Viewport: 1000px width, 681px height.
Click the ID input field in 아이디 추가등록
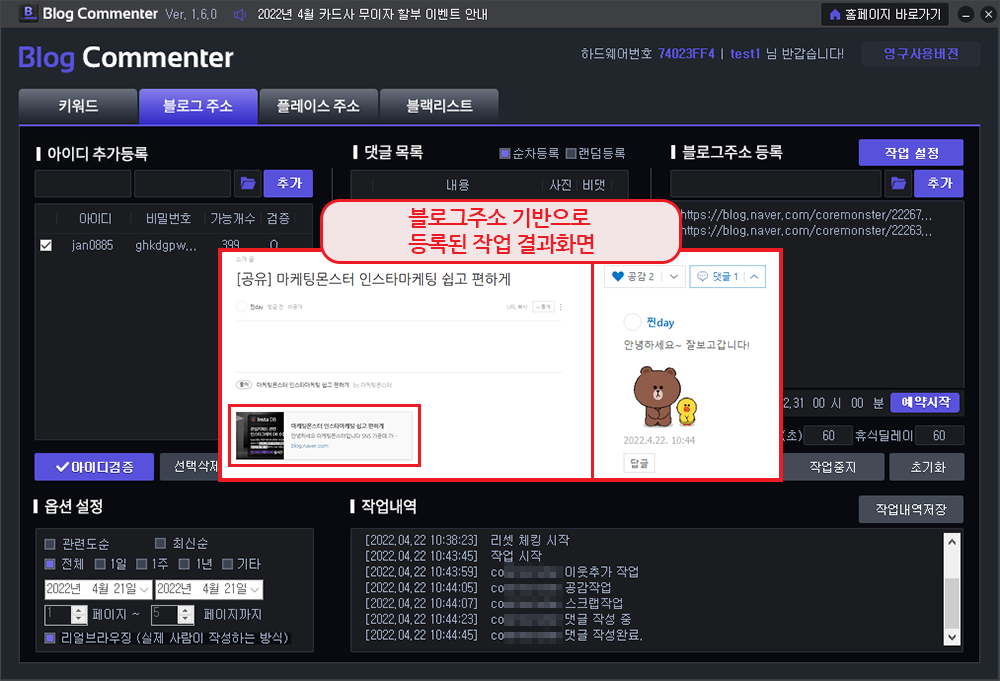tap(83, 184)
